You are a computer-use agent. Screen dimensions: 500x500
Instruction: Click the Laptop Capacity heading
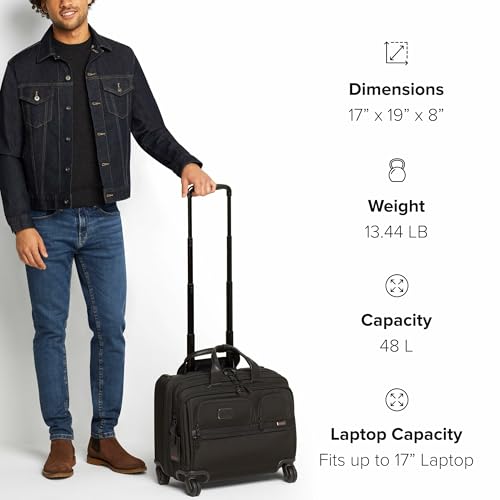(396, 435)
